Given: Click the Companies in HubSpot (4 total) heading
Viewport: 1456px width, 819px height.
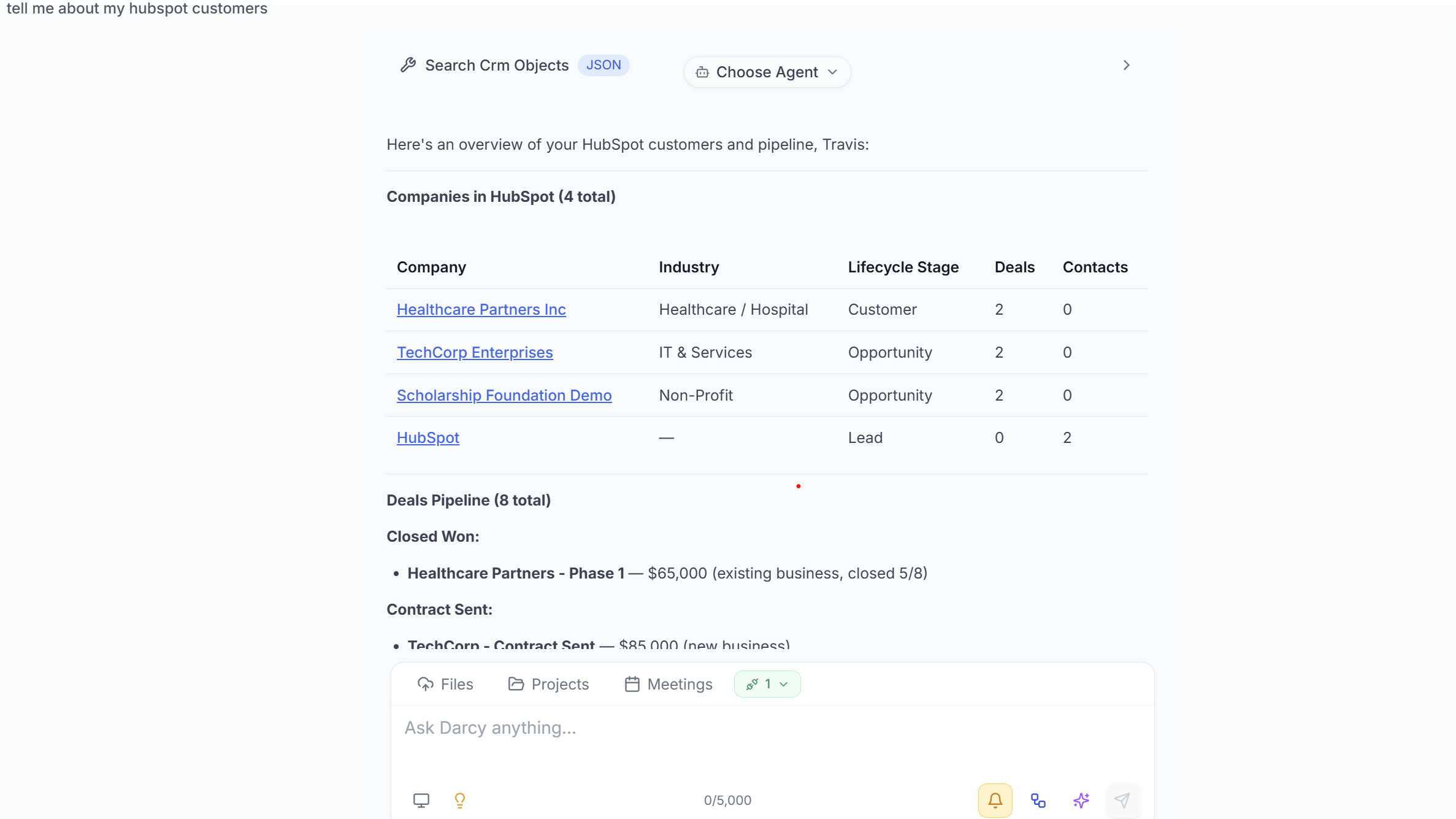Looking at the screenshot, I should [501, 196].
